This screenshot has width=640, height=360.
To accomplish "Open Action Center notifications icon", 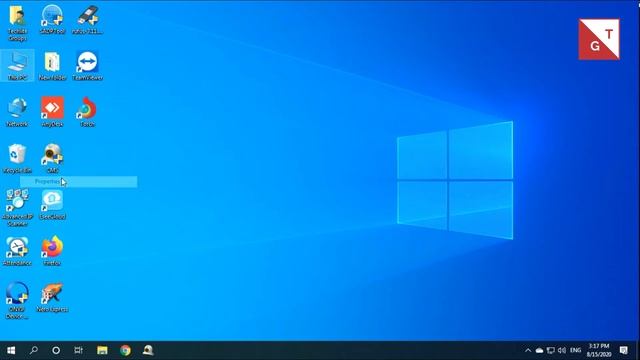I will tap(624, 350).
